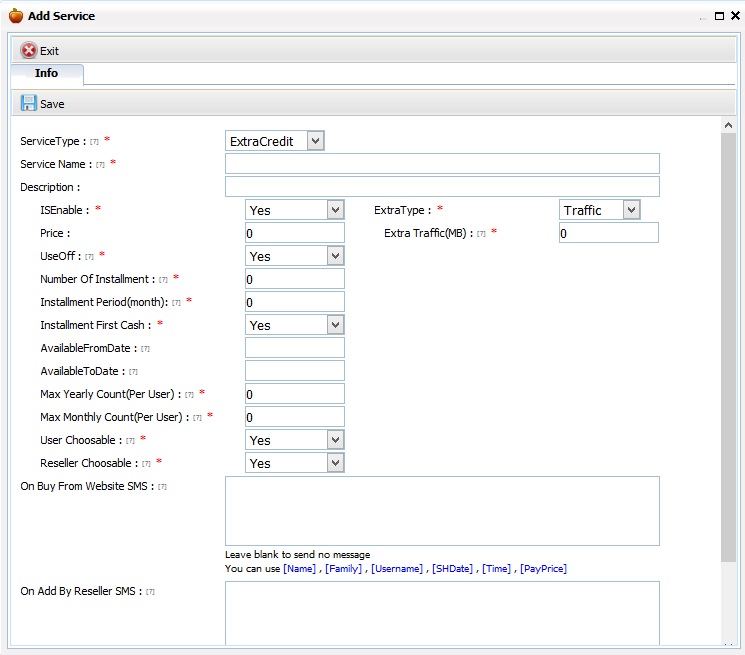
Task: Click the [PayPrice] placeholder link
Action: click(x=544, y=569)
